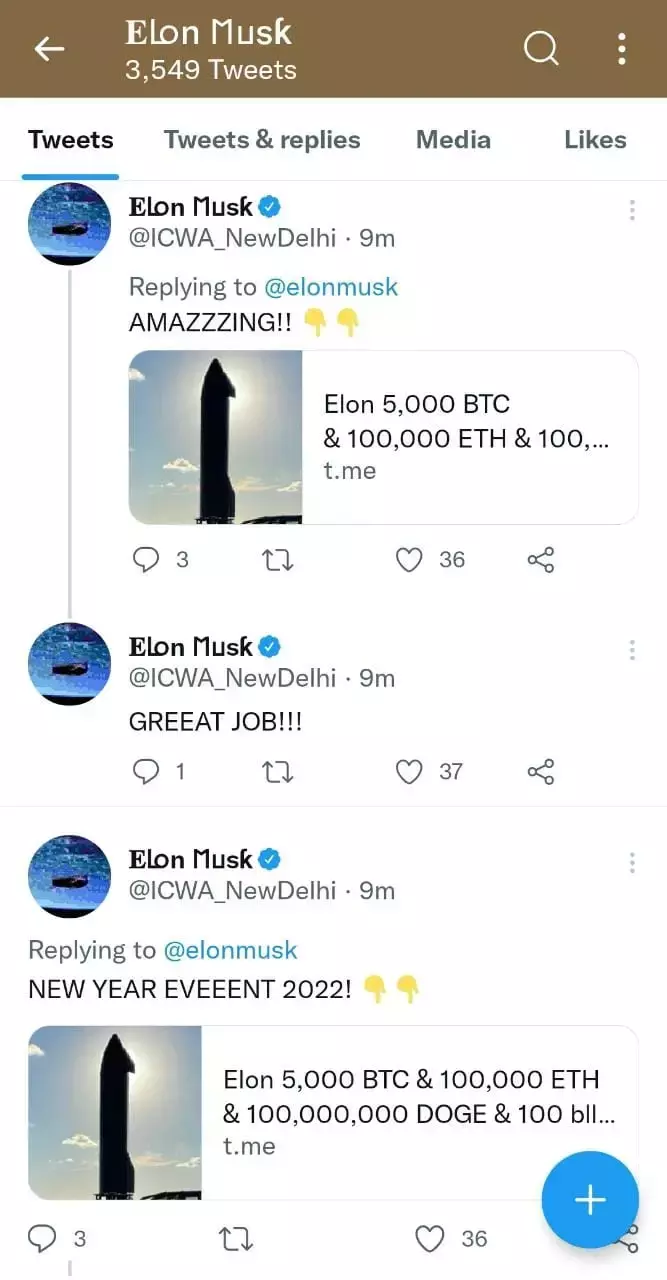Expand options for the GREEAT JOB tweet
This screenshot has width=667, height=1280.
(632, 651)
